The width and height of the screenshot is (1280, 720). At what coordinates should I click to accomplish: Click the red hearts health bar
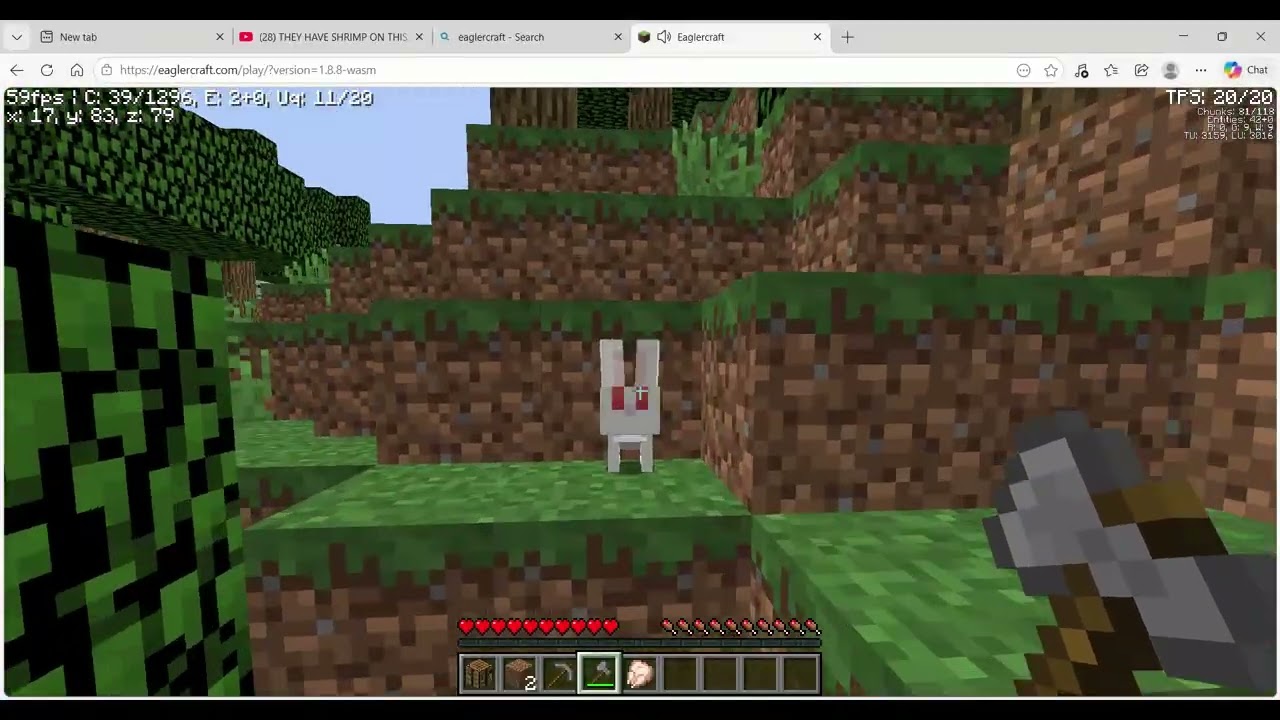point(538,627)
